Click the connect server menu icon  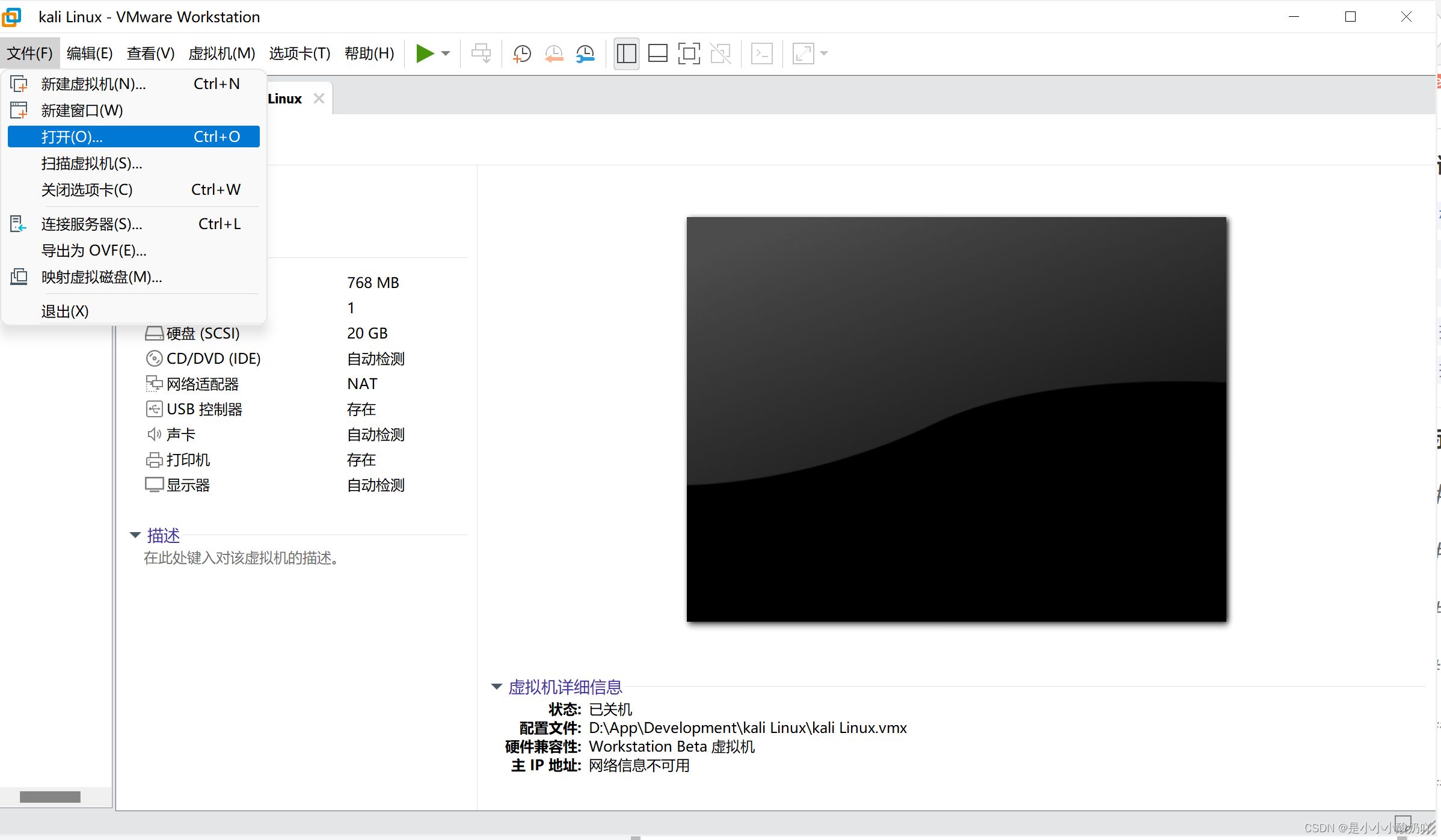(x=19, y=224)
